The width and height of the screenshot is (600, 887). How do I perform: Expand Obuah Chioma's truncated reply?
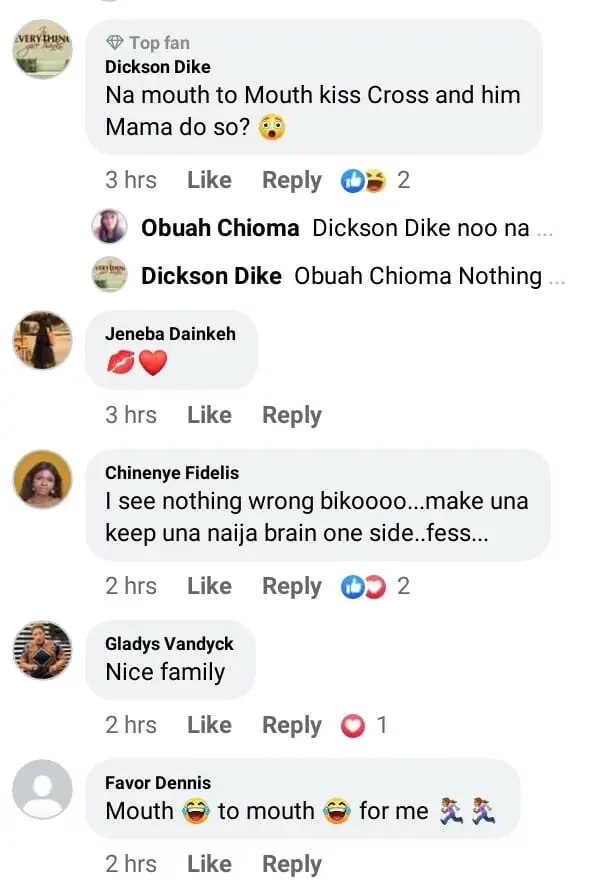pyautogui.click(x=544, y=229)
